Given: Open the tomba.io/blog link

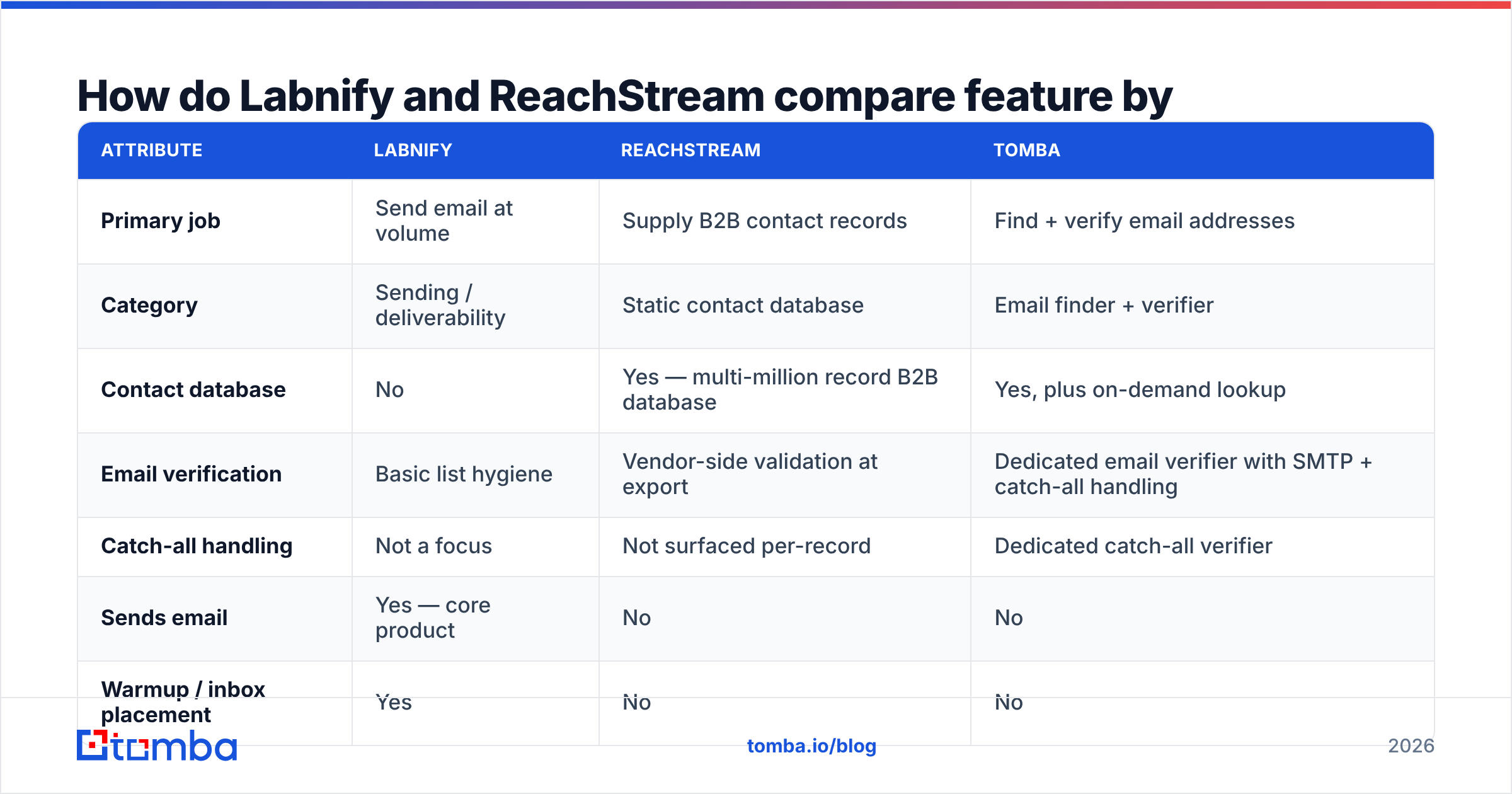Looking at the screenshot, I should [x=811, y=746].
